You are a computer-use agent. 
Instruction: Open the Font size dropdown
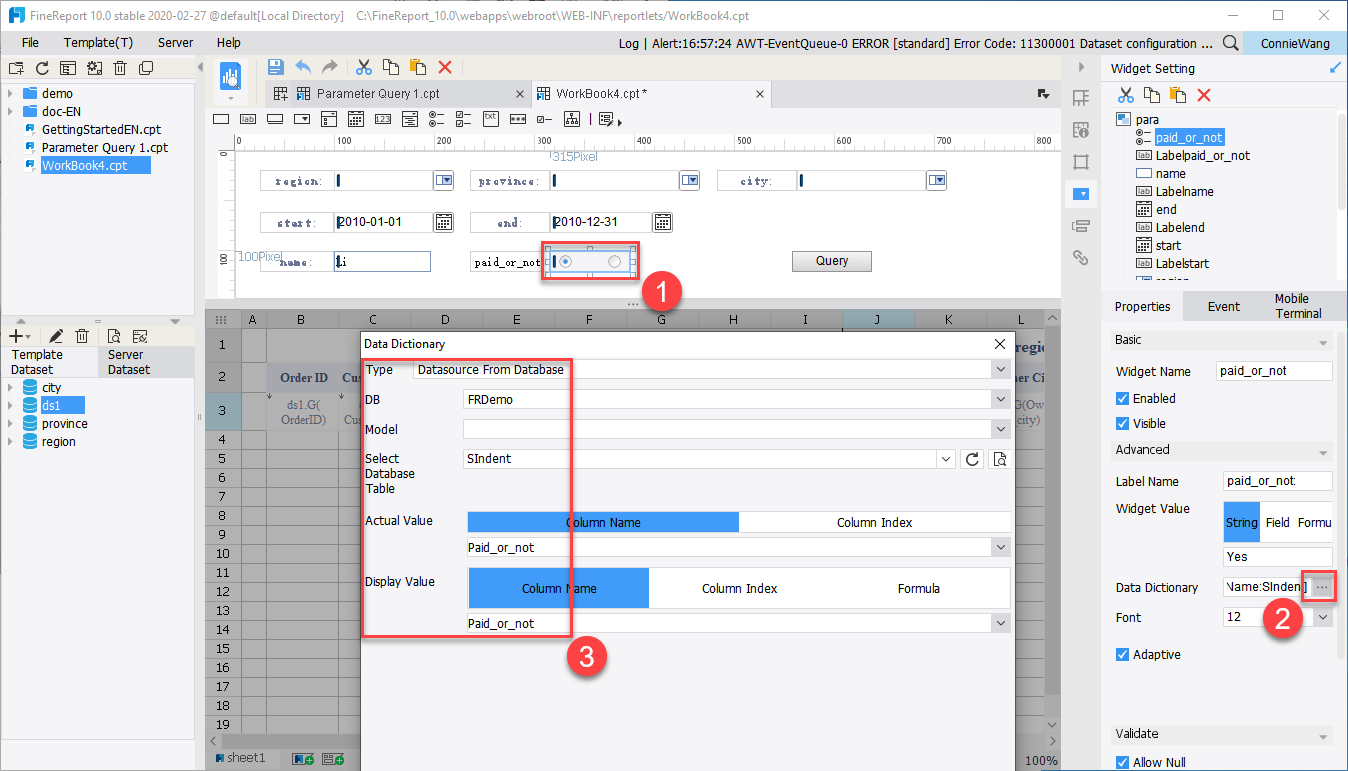(1323, 617)
